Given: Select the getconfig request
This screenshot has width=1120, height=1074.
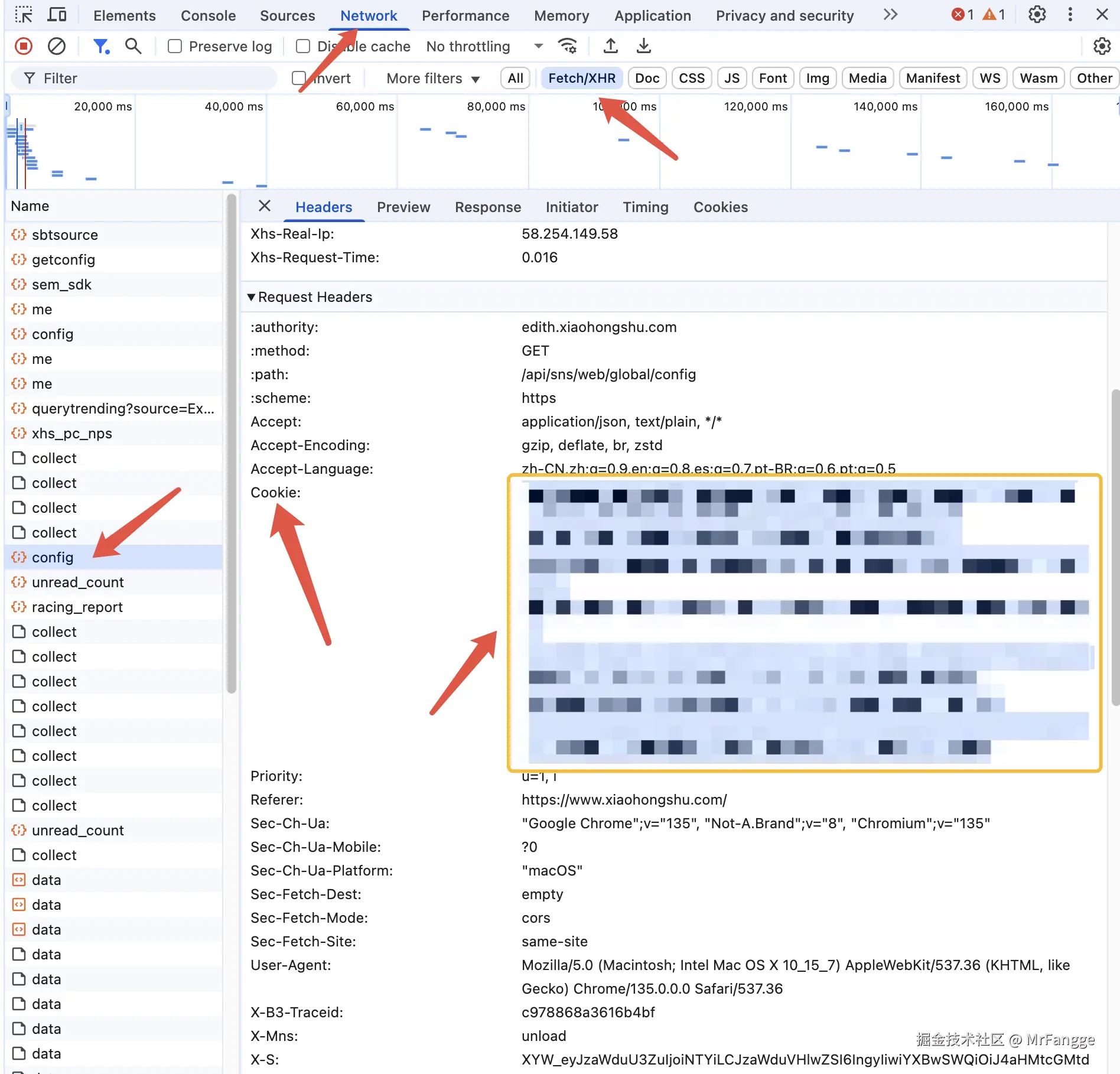Looking at the screenshot, I should tap(114, 259).
